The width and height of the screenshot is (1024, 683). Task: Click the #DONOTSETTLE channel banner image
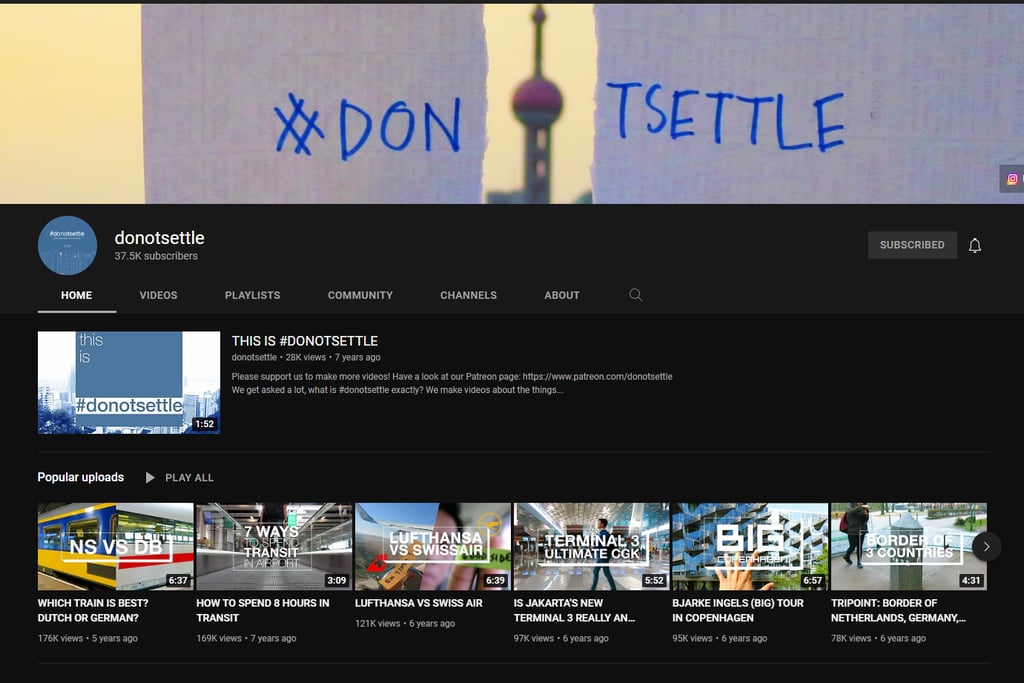[x=512, y=104]
